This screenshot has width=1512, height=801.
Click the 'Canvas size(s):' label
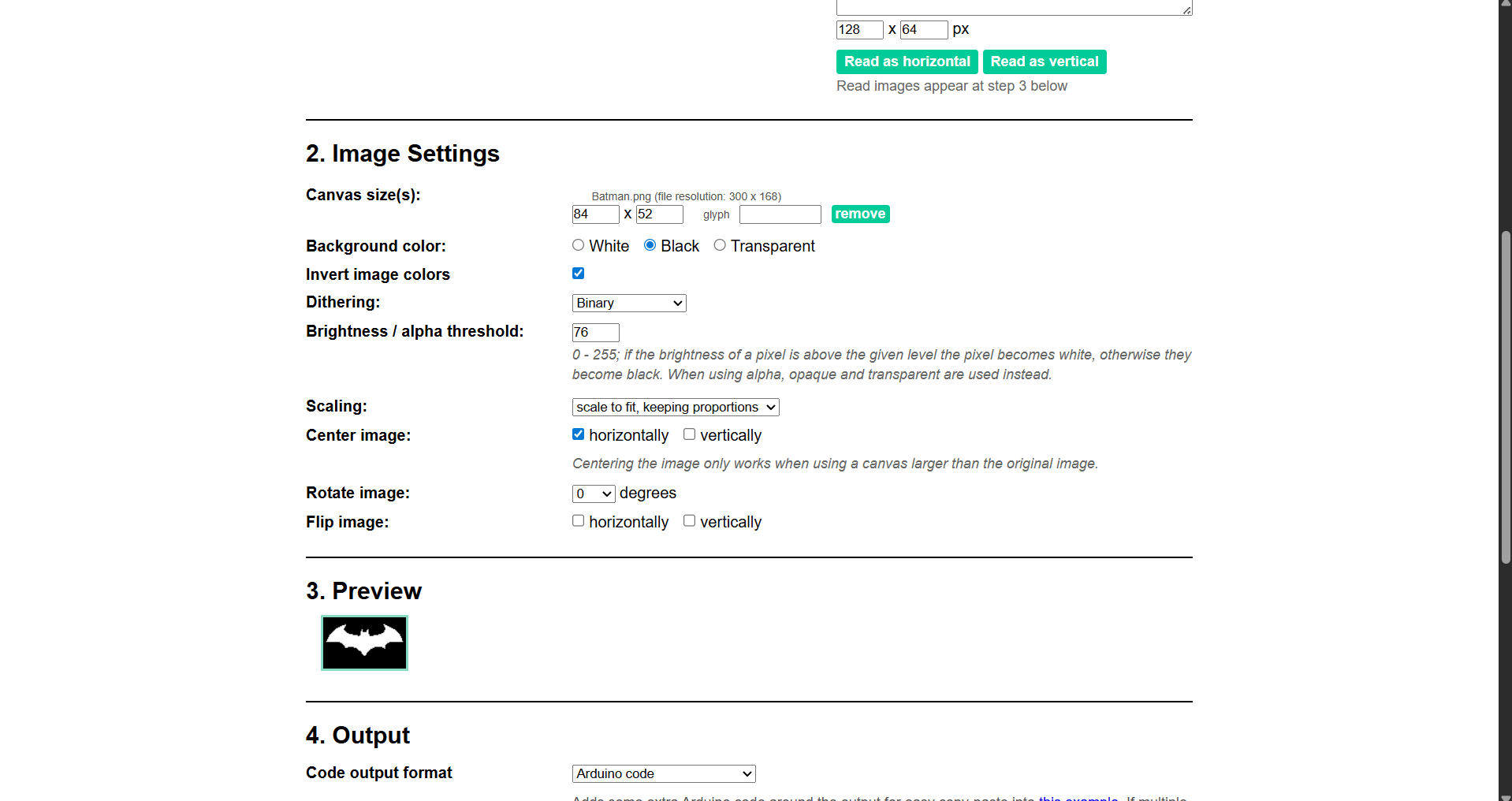tap(363, 195)
